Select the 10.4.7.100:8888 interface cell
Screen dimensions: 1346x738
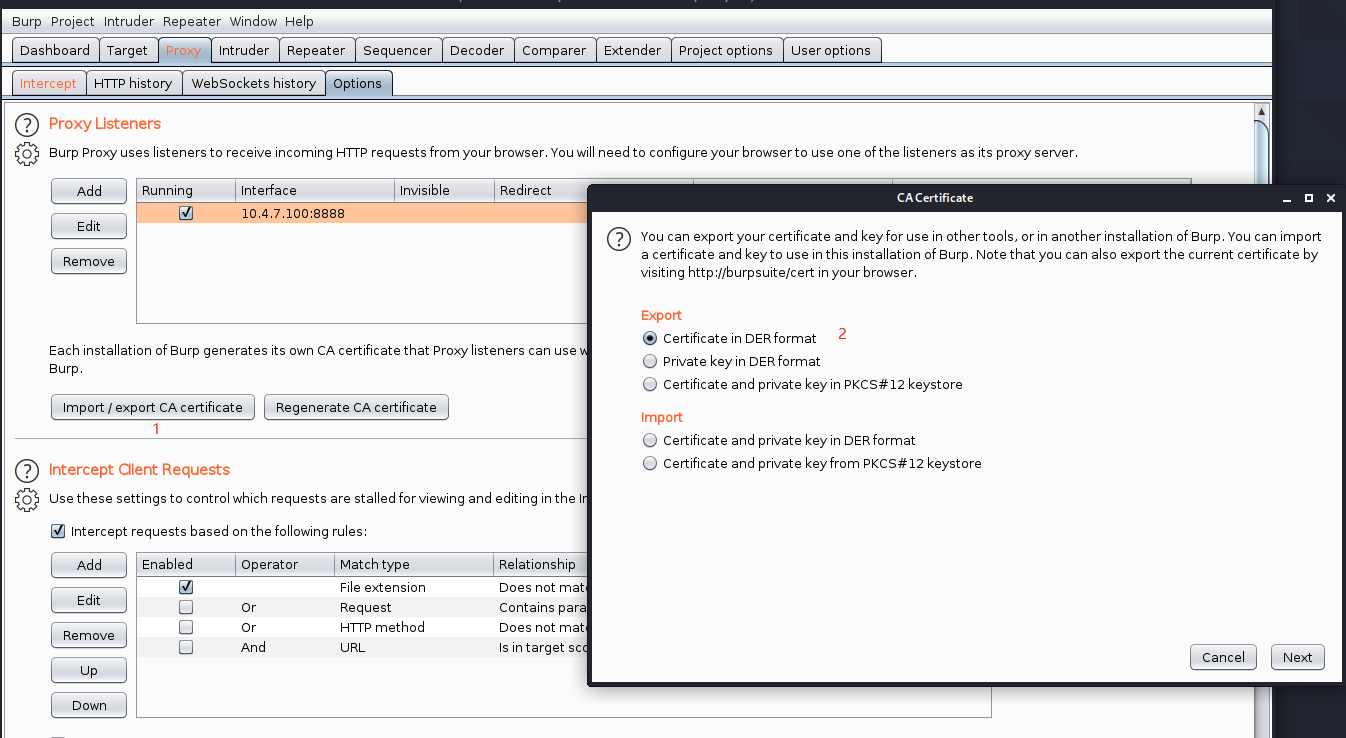(x=314, y=213)
